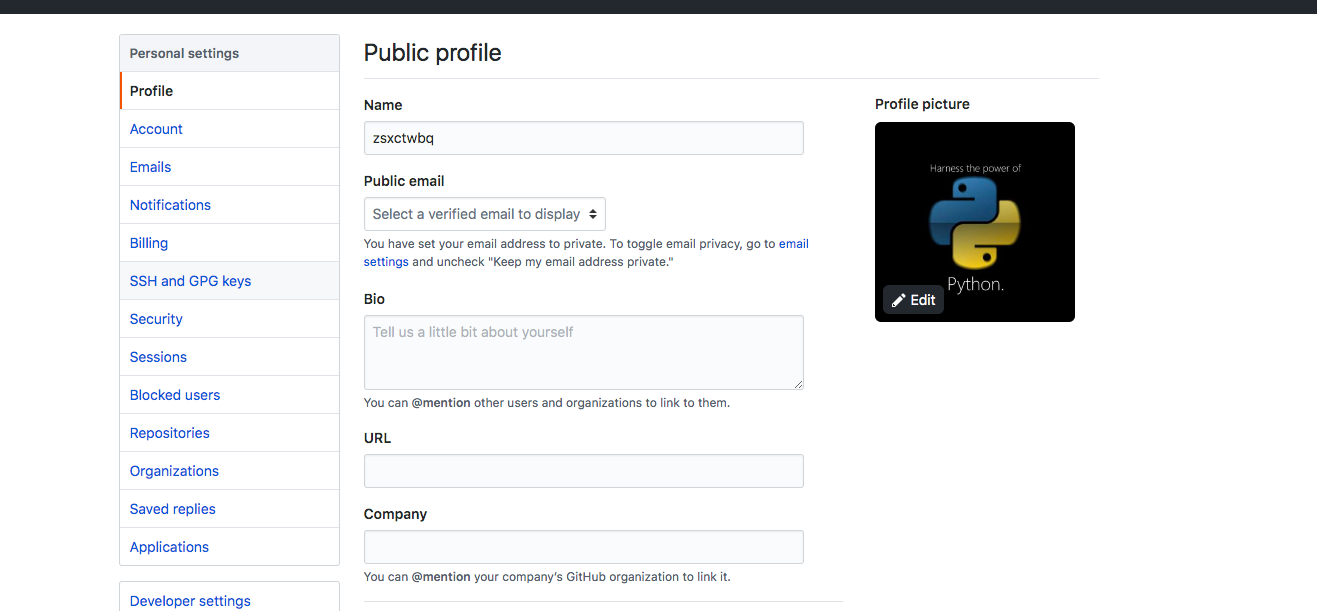Open the Public email dropdown
1317x611 pixels.
[x=485, y=214]
